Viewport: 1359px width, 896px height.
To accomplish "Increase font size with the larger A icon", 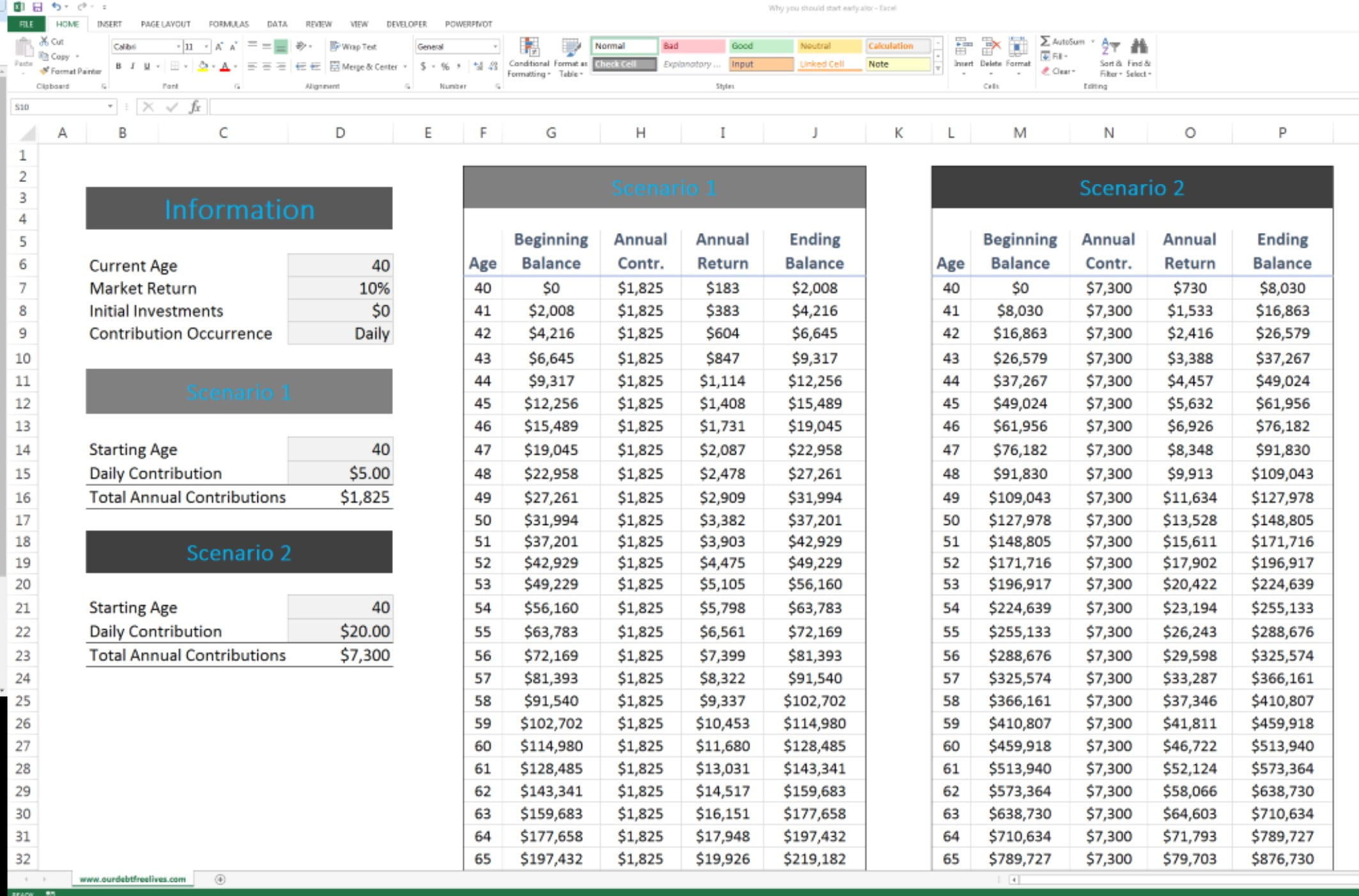I will point(219,47).
